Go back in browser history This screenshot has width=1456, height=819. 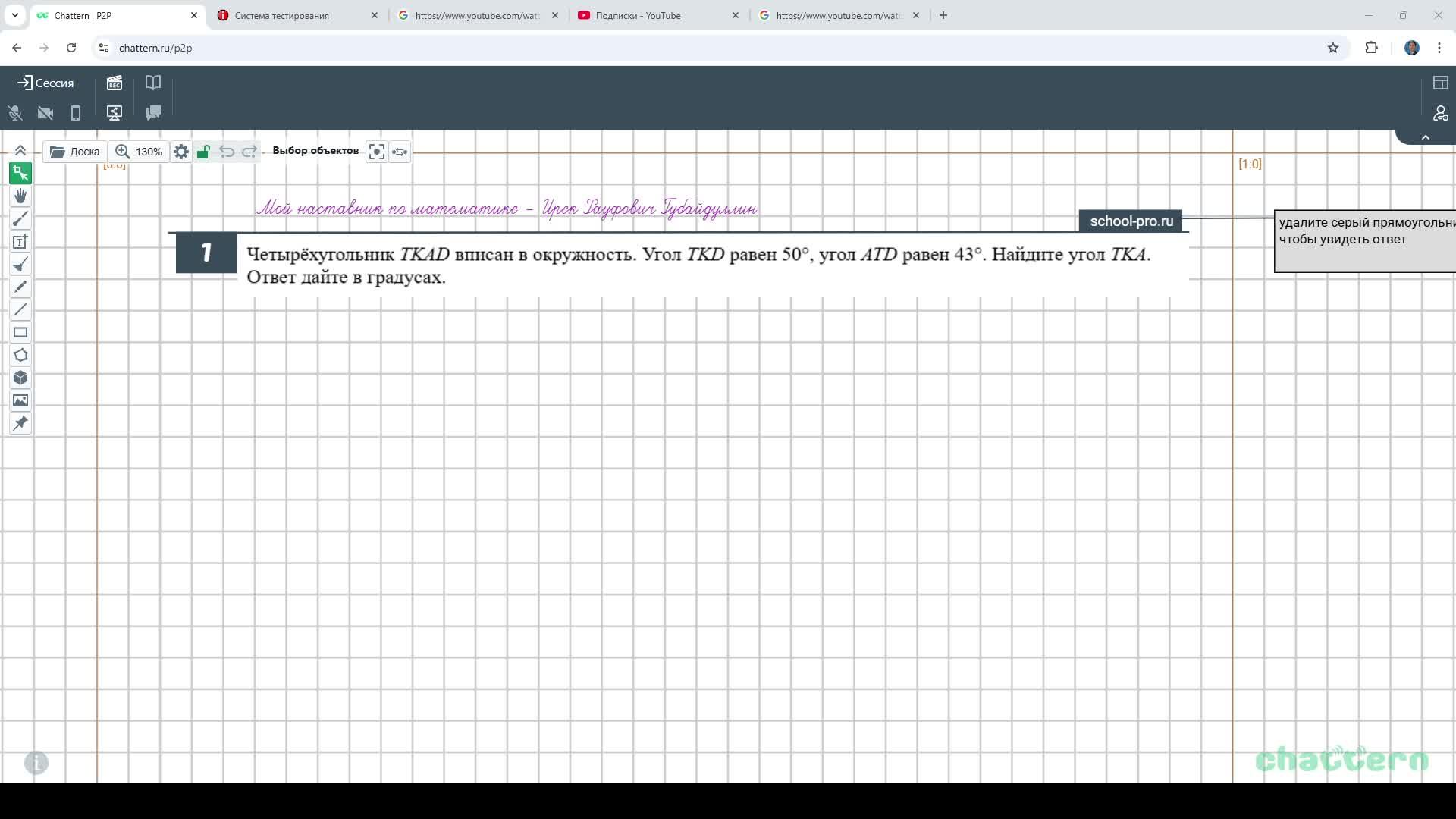coord(17,48)
